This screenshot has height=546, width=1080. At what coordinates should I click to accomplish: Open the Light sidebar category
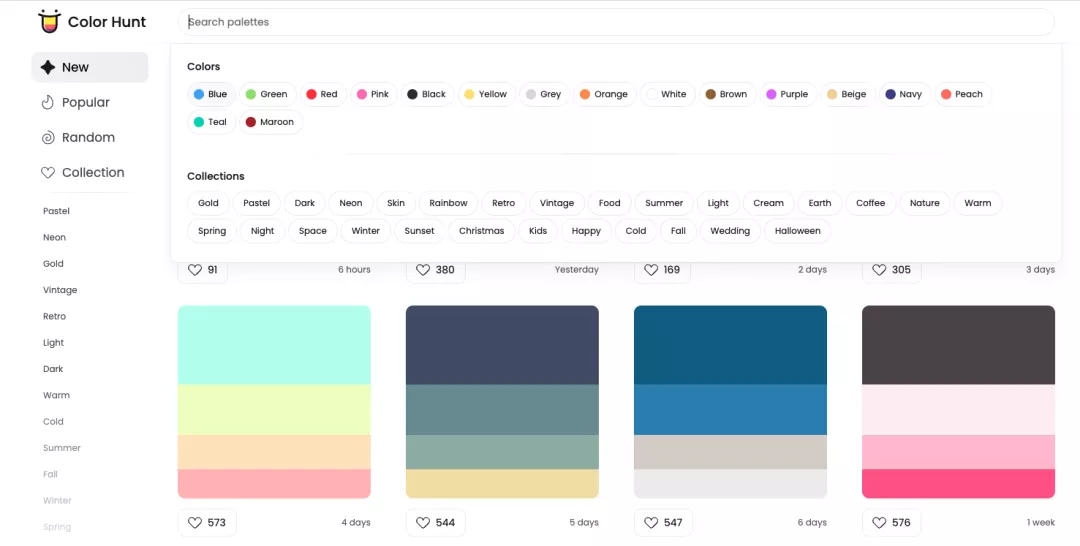[54, 343]
